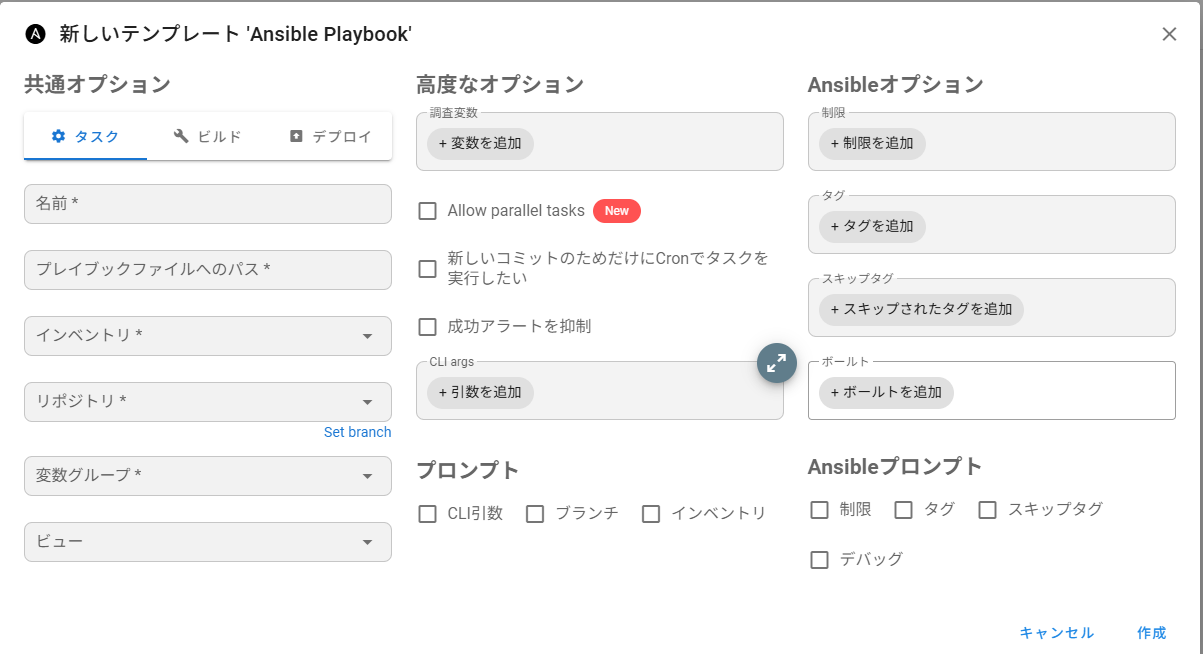Click the キャンセル button
This screenshot has width=1203, height=654.
pyautogui.click(x=1056, y=633)
